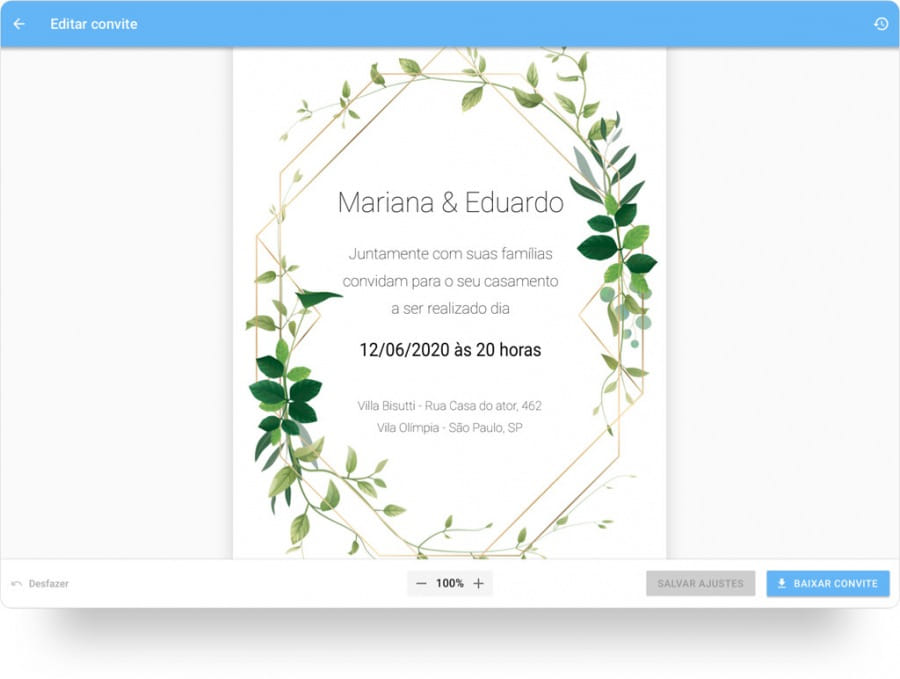The width and height of the screenshot is (900, 679).
Task: Select the restore history icon in blue header
Action: tap(880, 23)
